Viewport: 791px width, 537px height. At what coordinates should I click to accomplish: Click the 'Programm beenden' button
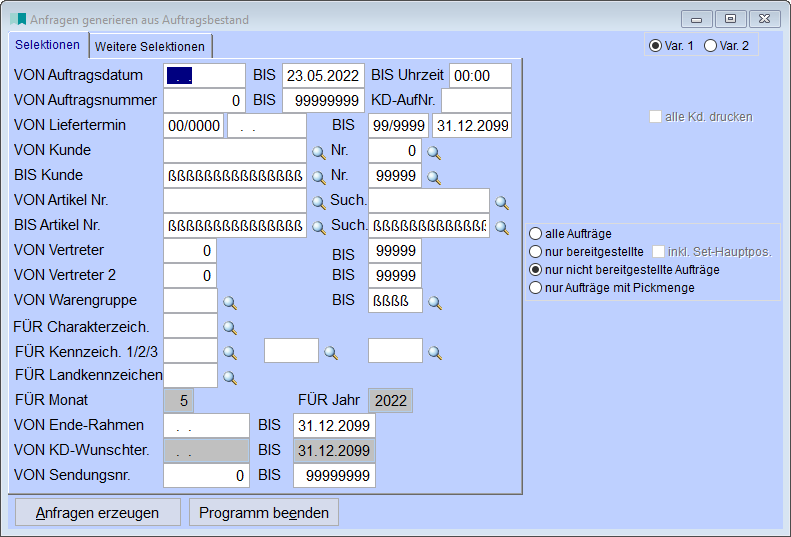pyautogui.click(x=264, y=513)
